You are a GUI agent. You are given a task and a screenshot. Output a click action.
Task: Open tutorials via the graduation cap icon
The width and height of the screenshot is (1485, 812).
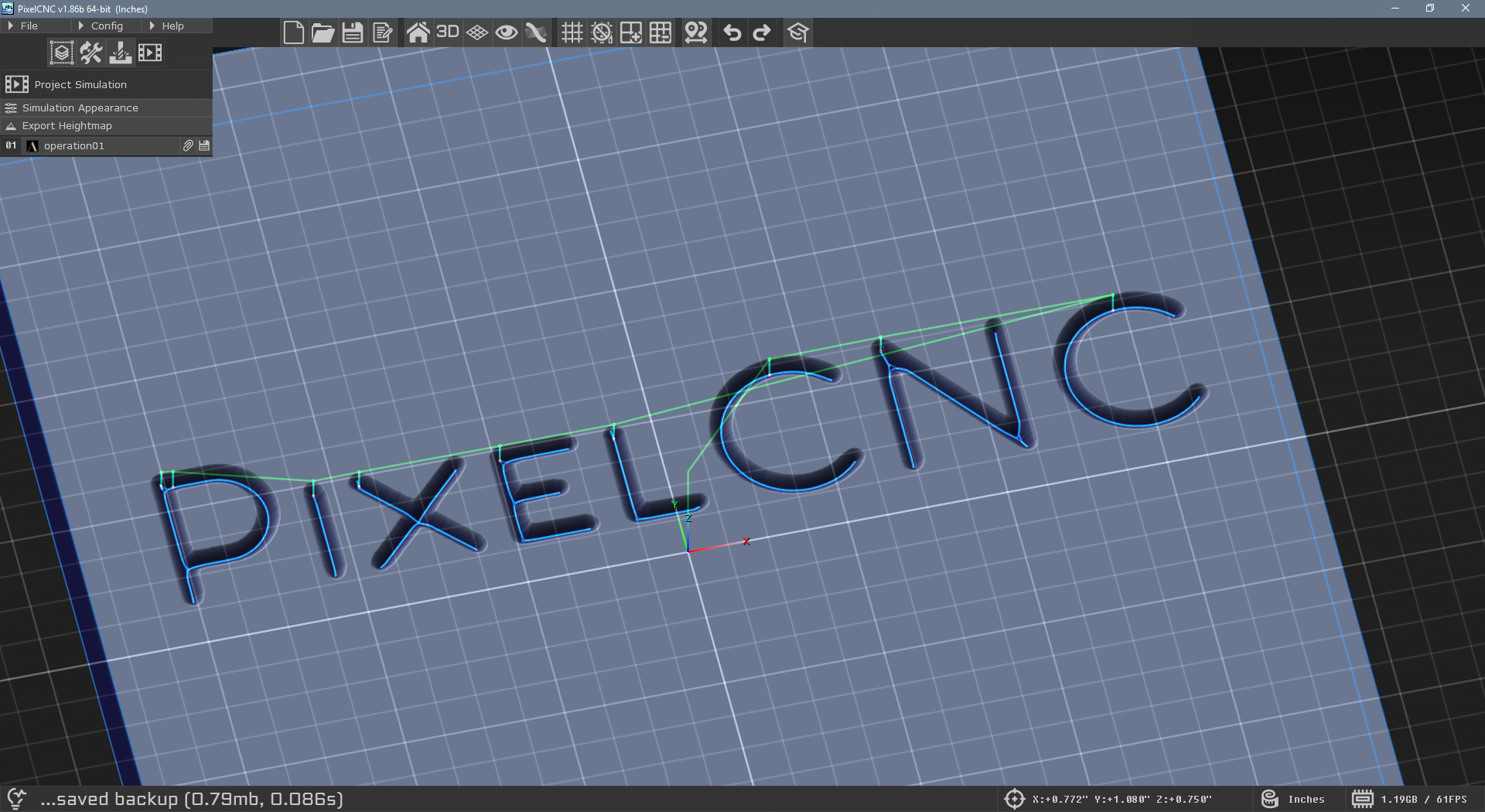click(797, 32)
